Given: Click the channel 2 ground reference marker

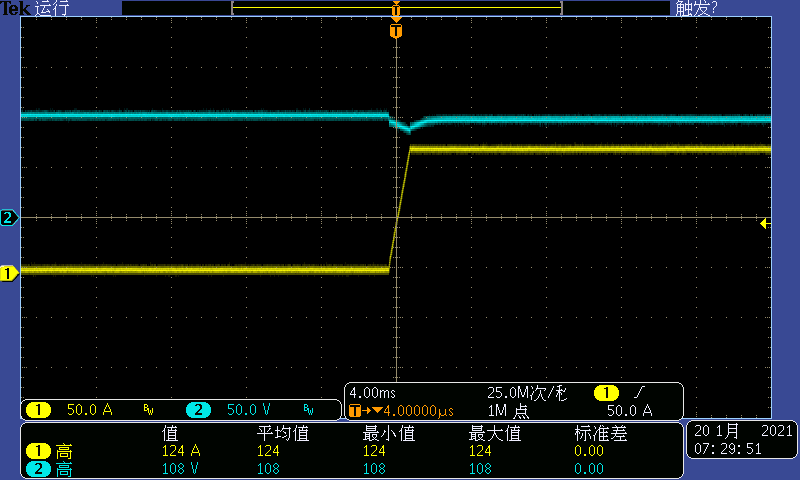Looking at the screenshot, I should coord(9,218).
